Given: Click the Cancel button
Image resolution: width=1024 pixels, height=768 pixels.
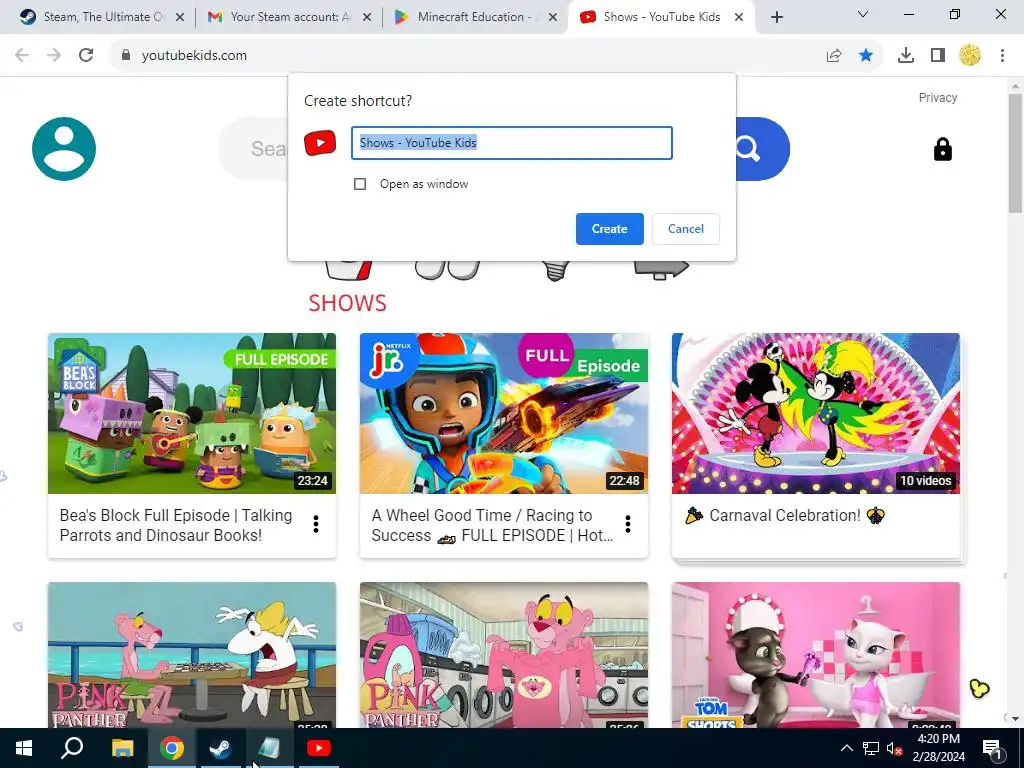Looking at the screenshot, I should (686, 229).
